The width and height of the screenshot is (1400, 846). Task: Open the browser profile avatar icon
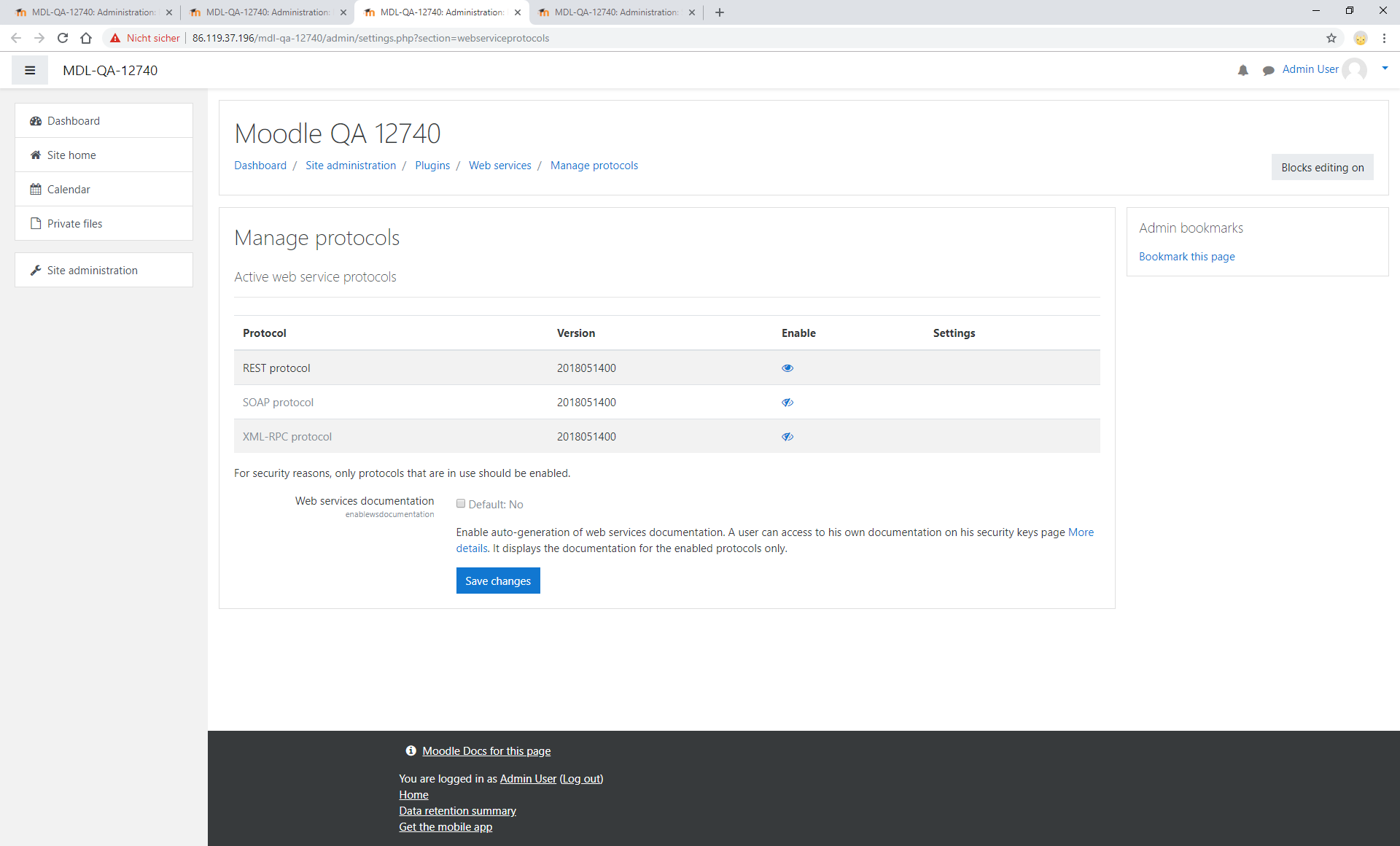[1360, 38]
